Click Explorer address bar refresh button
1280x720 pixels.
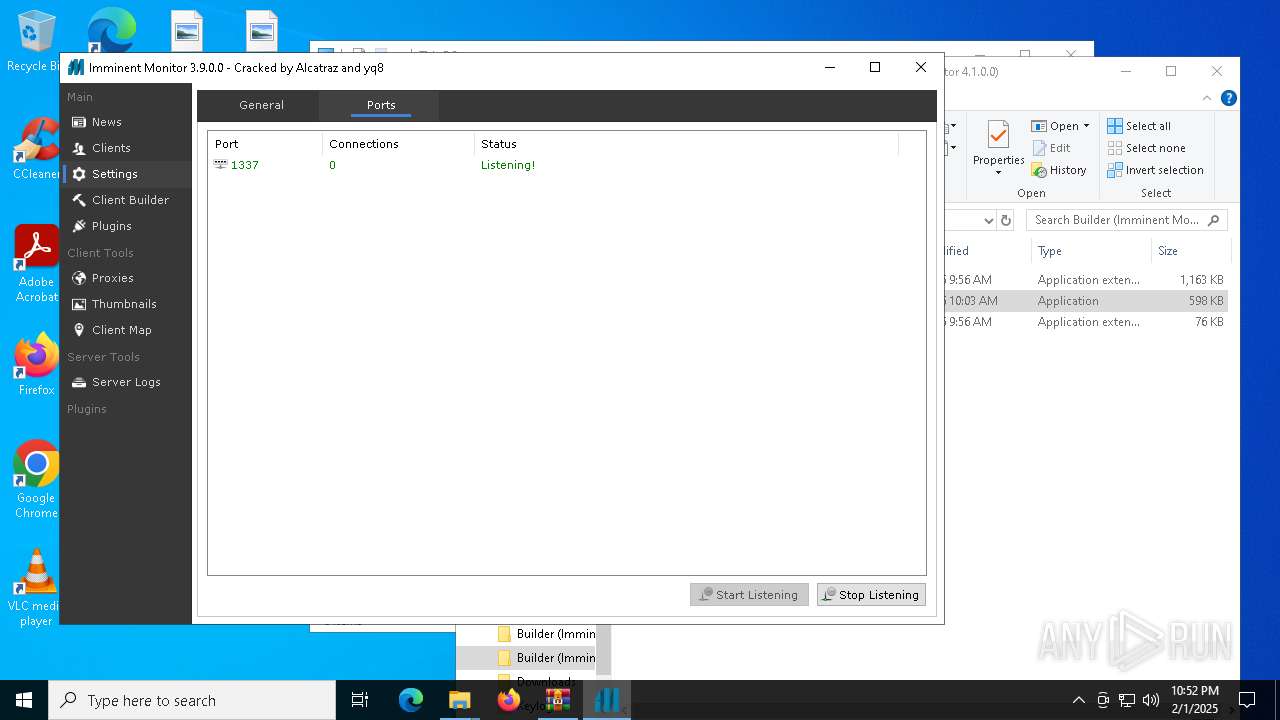pos(1006,220)
